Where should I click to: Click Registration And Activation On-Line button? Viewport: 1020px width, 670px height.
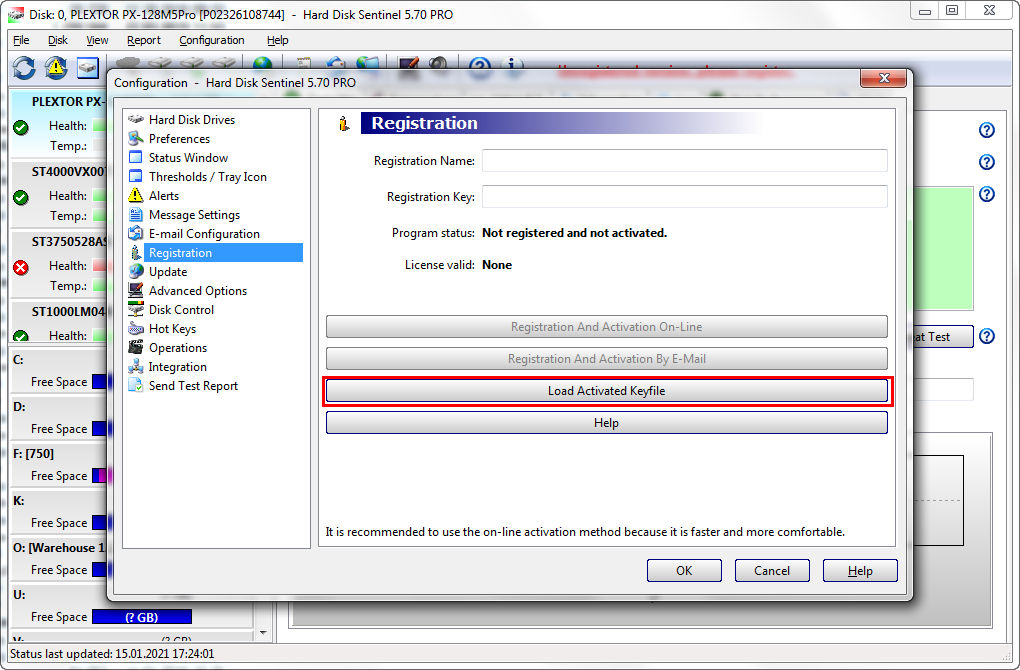[606, 327]
